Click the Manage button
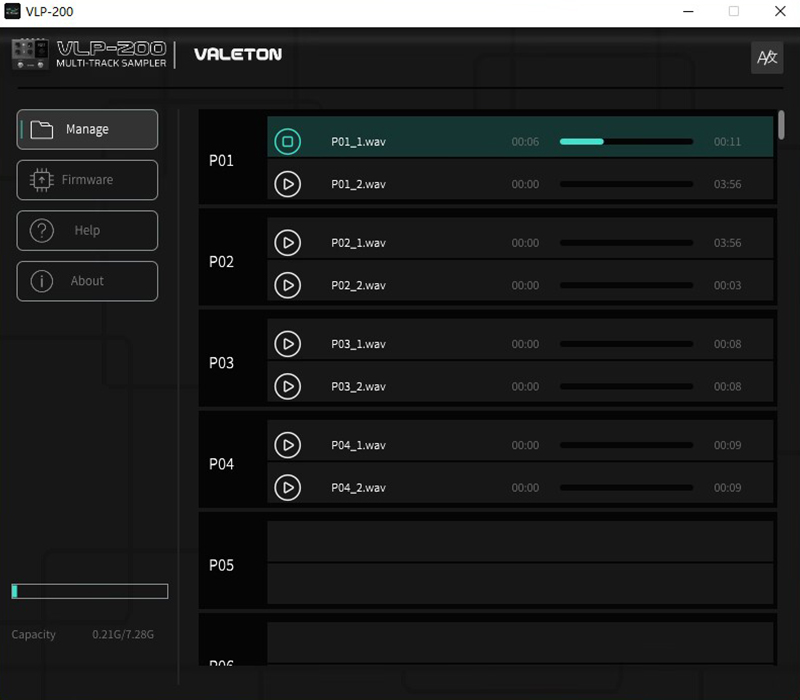The width and height of the screenshot is (800, 700). tap(87, 129)
